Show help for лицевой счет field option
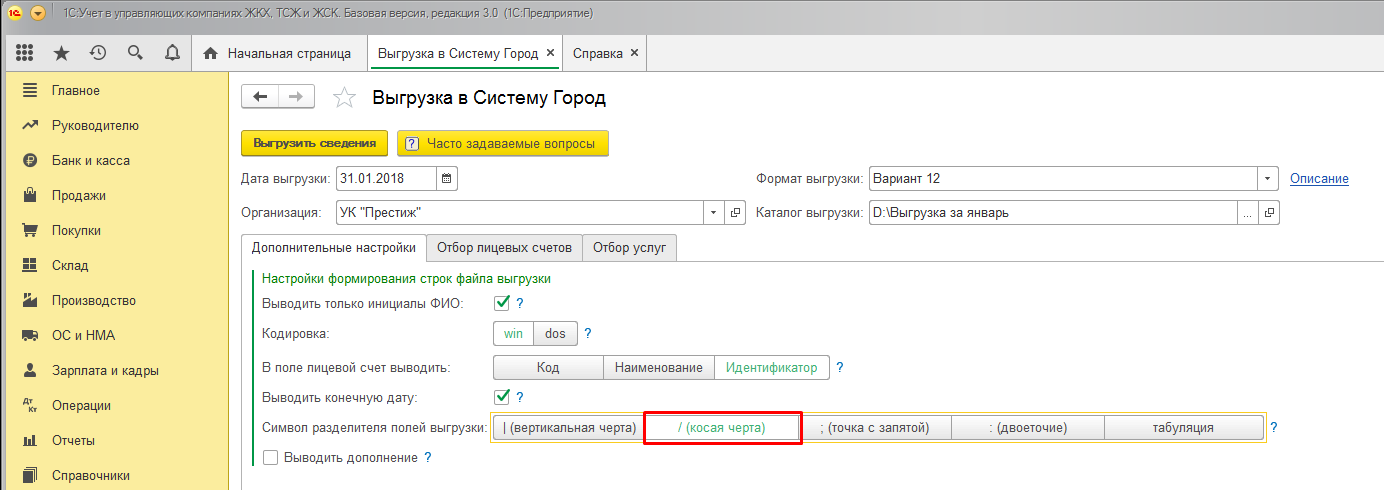This screenshot has width=1384, height=490. pyautogui.click(x=840, y=367)
